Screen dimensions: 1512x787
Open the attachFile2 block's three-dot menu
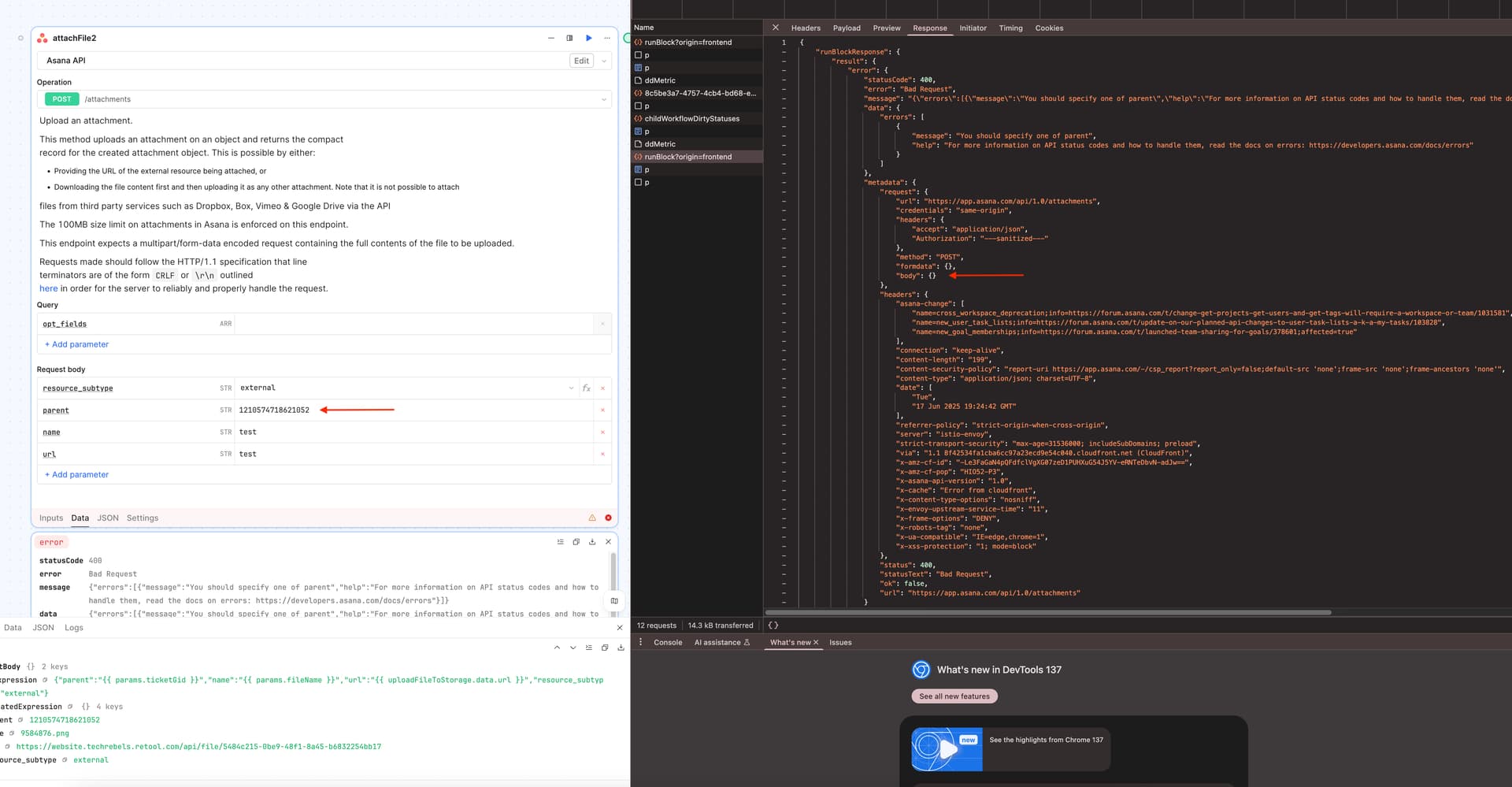pos(606,38)
